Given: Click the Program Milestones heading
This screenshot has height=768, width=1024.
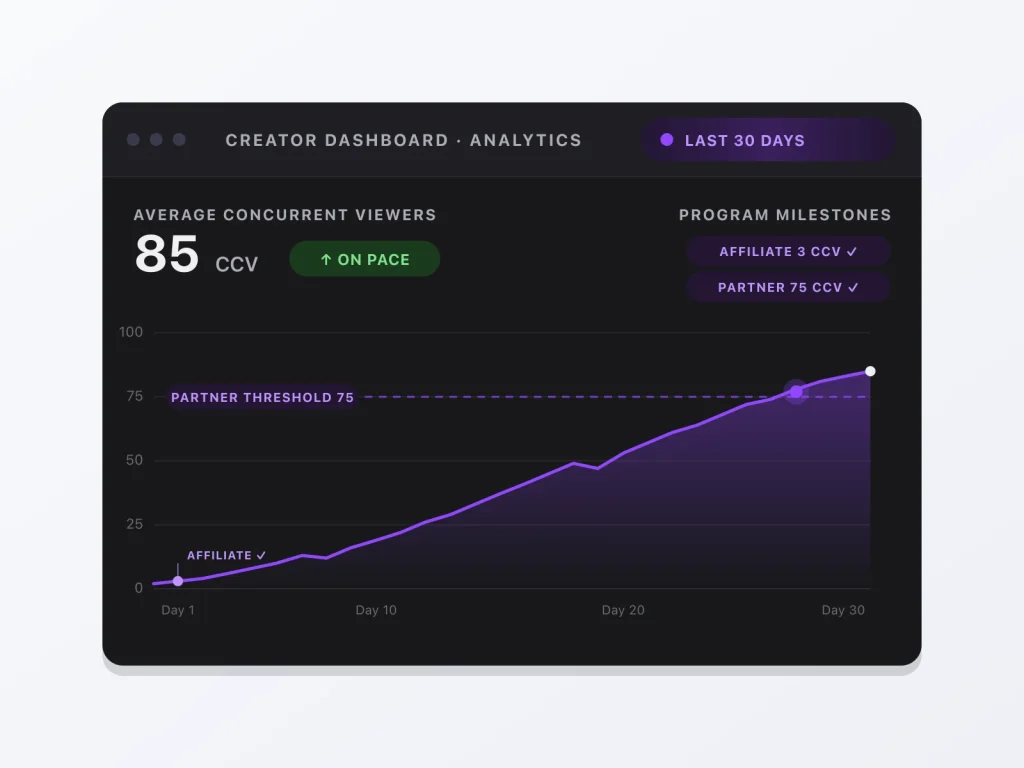Looking at the screenshot, I should coord(785,215).
